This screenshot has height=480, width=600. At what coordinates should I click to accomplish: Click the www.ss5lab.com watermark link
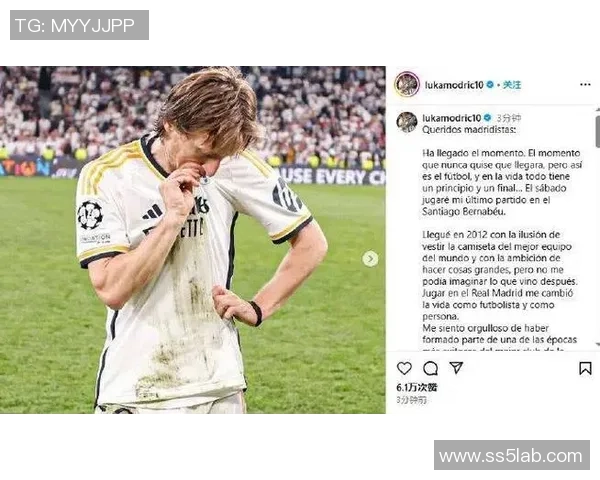tap(512, 455)
